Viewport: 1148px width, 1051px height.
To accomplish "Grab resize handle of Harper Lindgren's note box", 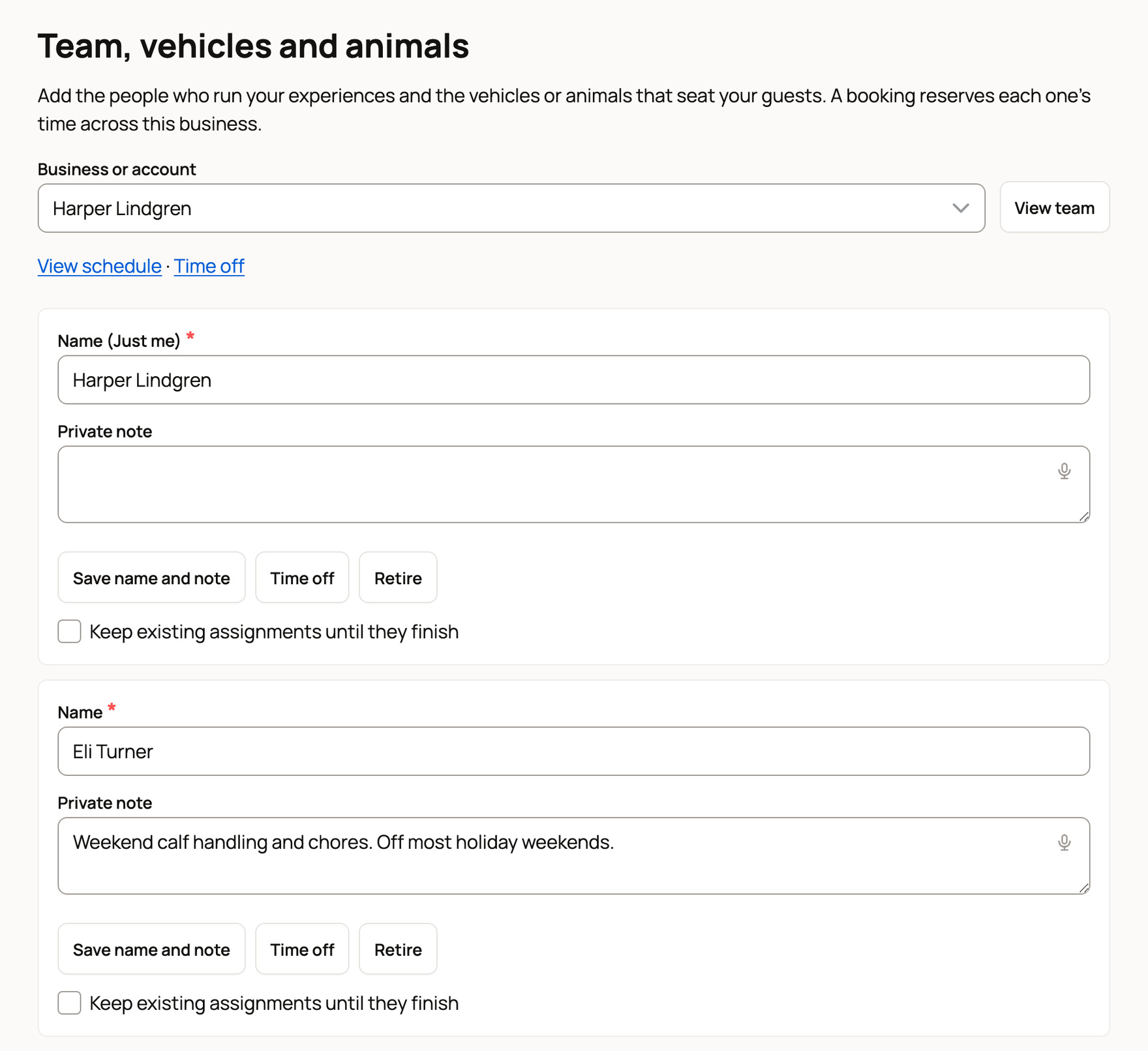I will tap(1083, 516).
